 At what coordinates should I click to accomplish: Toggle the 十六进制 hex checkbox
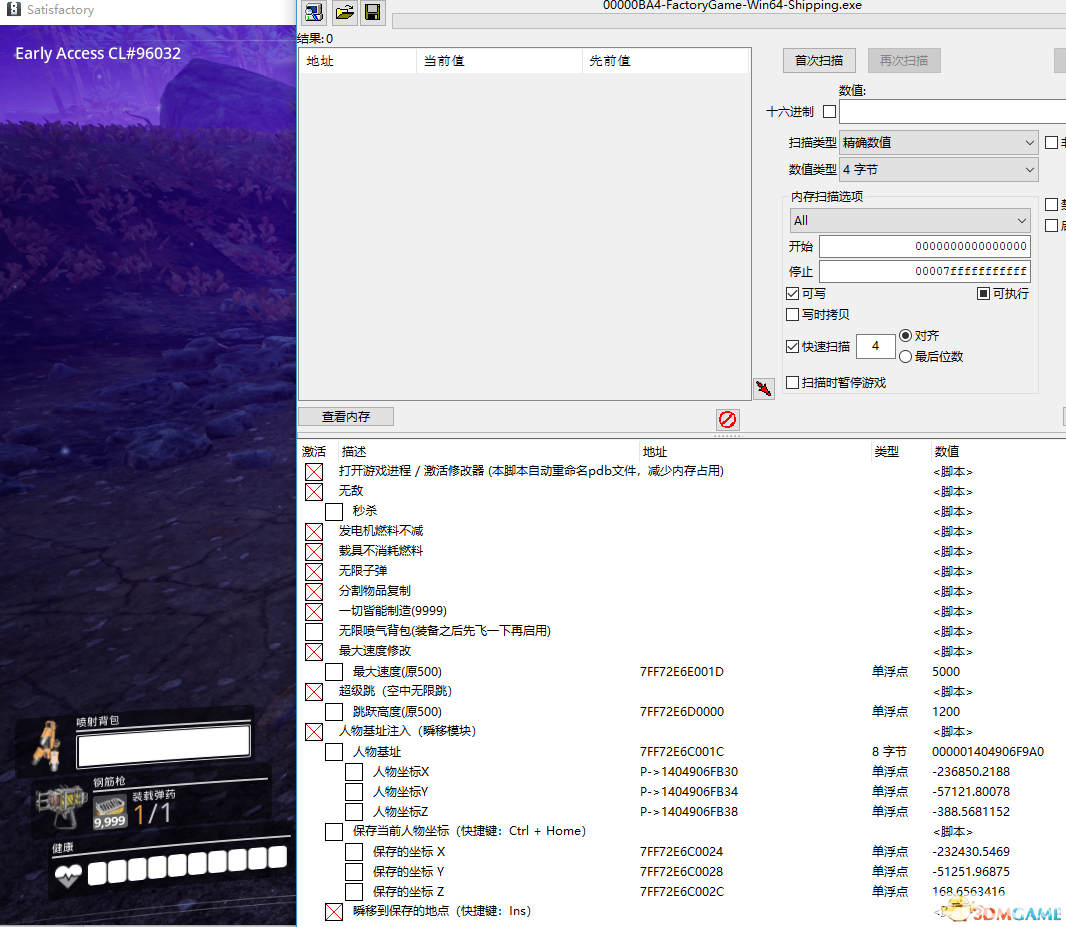(829, 111)
